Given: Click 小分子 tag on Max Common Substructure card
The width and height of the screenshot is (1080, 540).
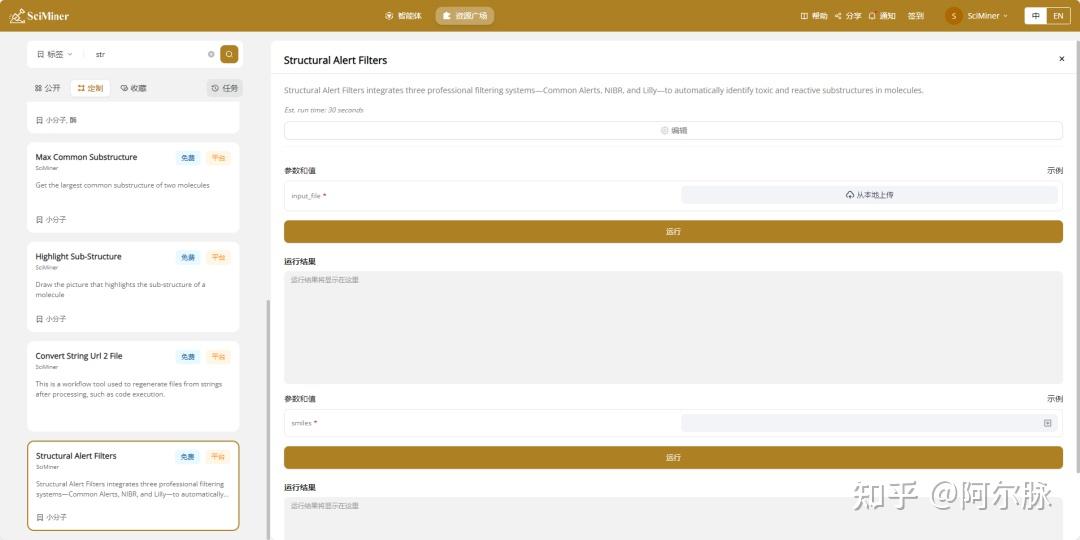Looking at the screenshot, I should [51, 220].
